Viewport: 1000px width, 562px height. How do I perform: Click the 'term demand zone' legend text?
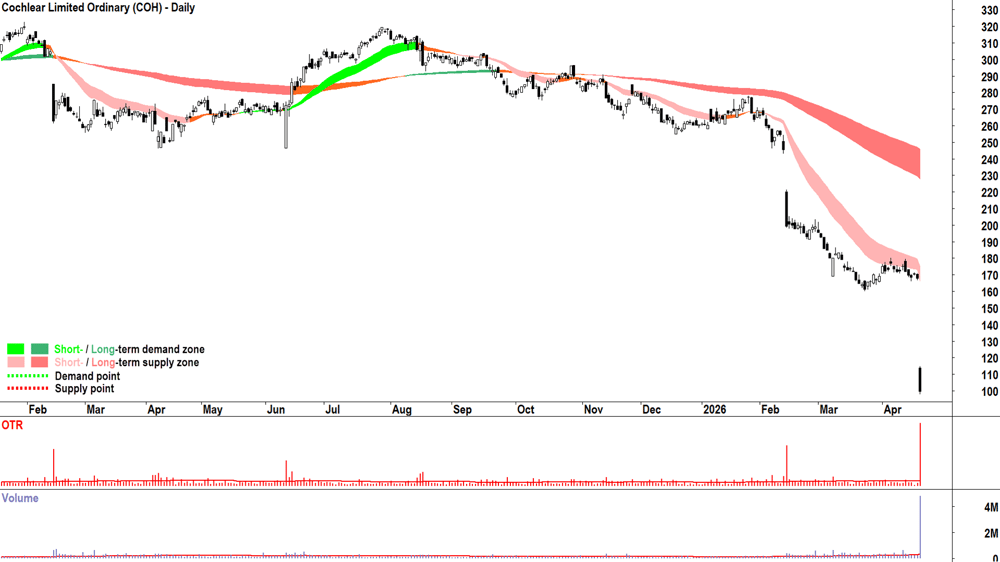[x=162, y=350]
